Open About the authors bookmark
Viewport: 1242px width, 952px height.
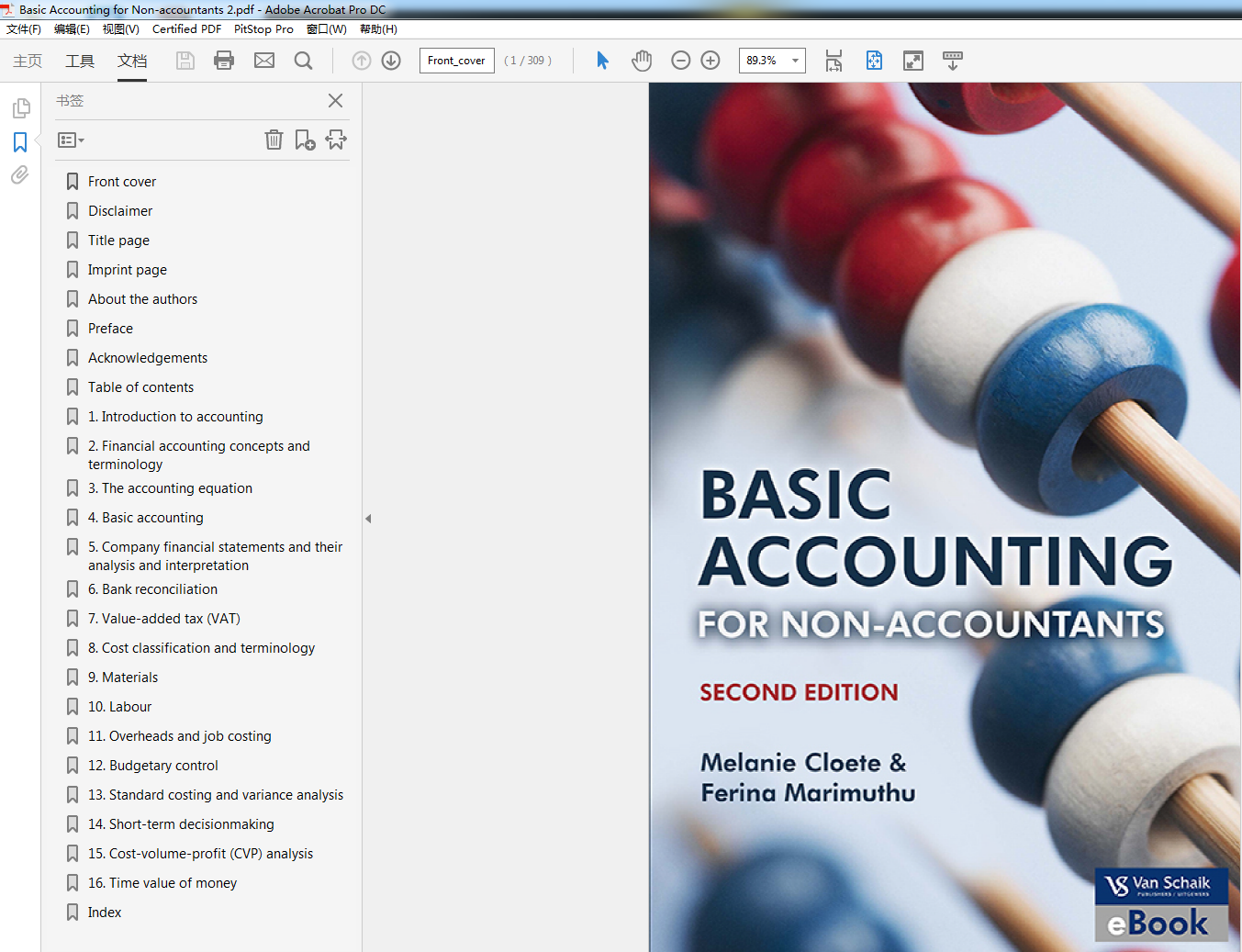pos(142,299)
